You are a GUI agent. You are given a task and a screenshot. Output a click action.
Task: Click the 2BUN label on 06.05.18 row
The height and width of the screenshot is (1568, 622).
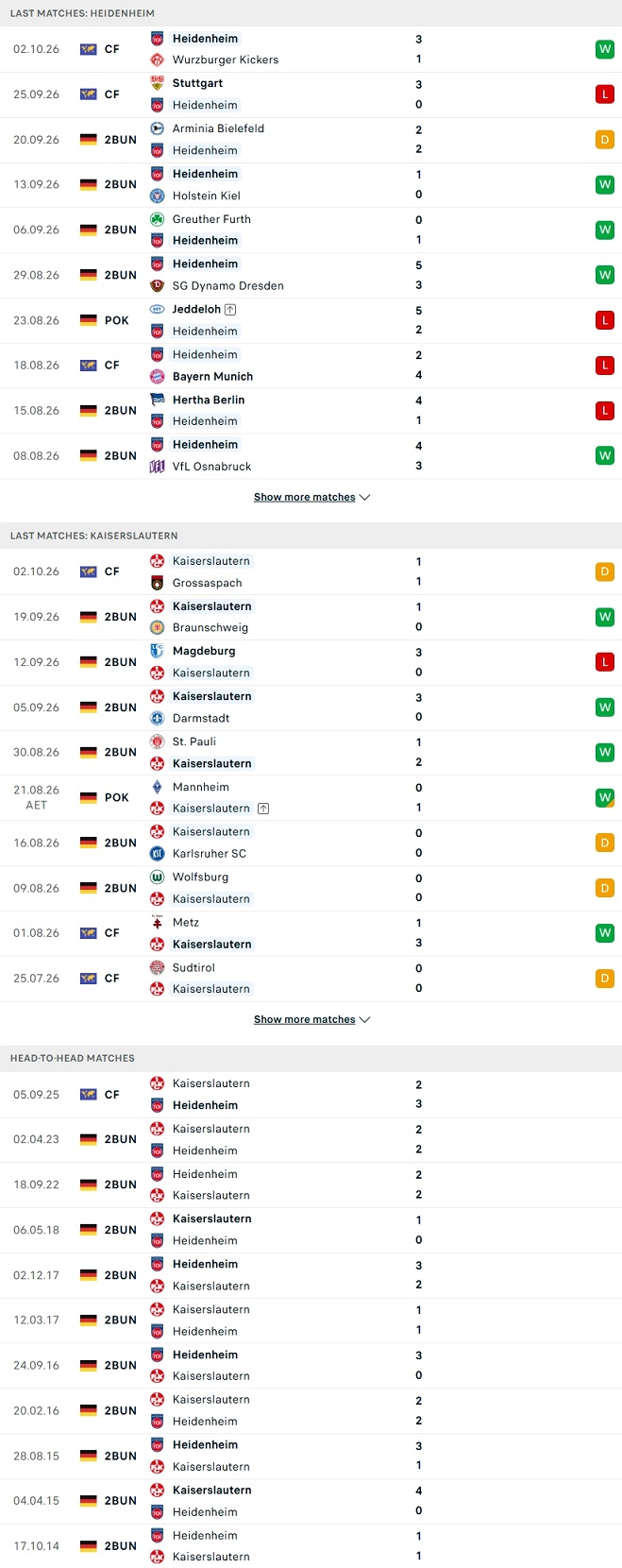(x=121, y=1230)
